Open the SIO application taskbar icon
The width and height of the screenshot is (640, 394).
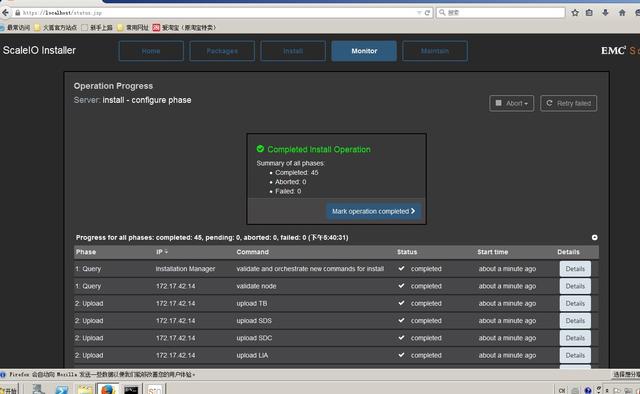pyautogui.click(x=154, y=390)
